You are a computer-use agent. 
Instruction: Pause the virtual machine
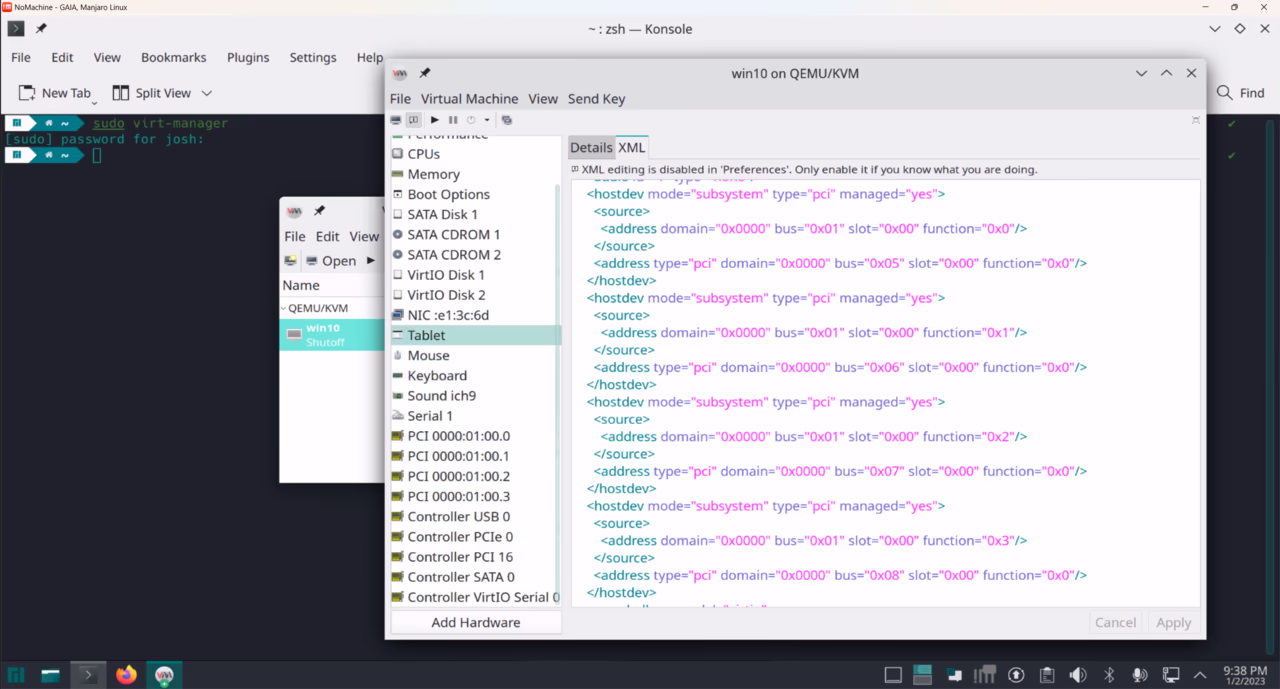pyautogui.click(x=452, y=119)
